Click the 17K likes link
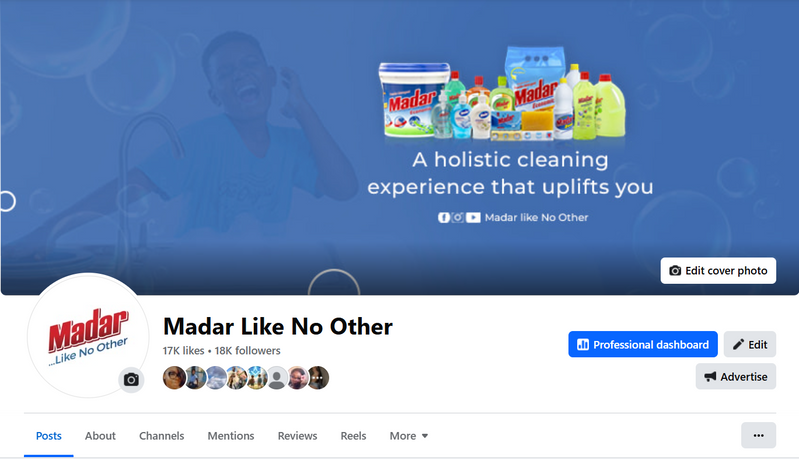This screenshot has height=459, width=799. pyautogui.click(x=183, y=350)
